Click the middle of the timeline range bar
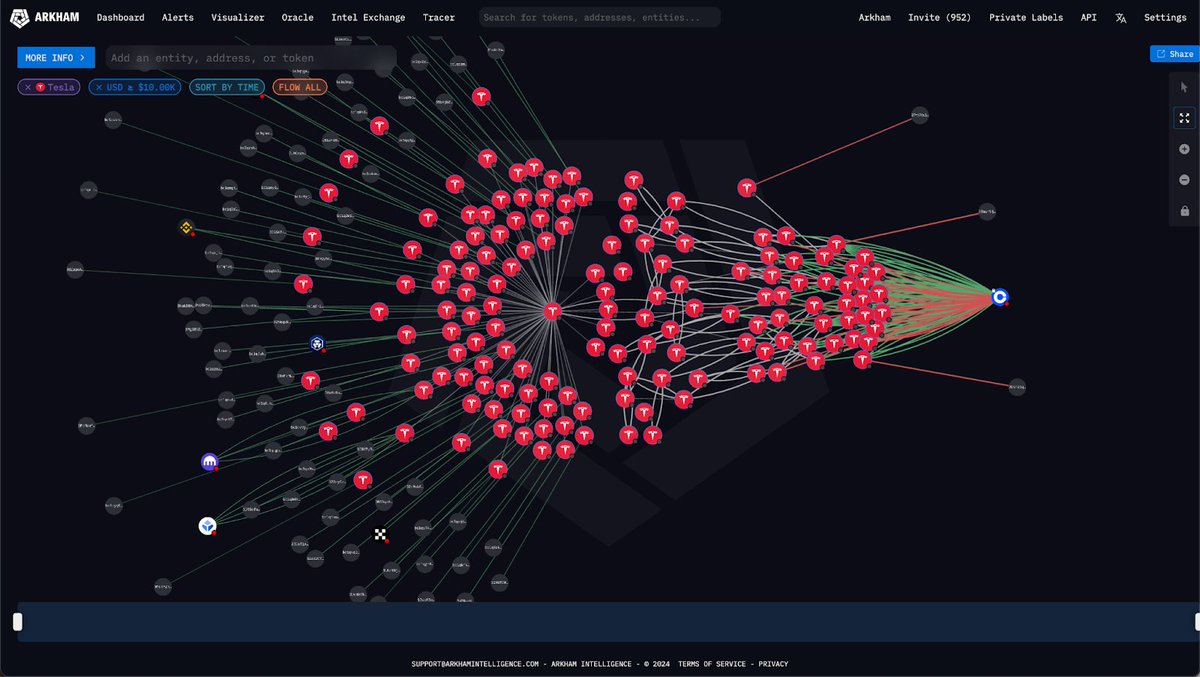Viewport: 1200px width, 677px height. click(608, 622)
